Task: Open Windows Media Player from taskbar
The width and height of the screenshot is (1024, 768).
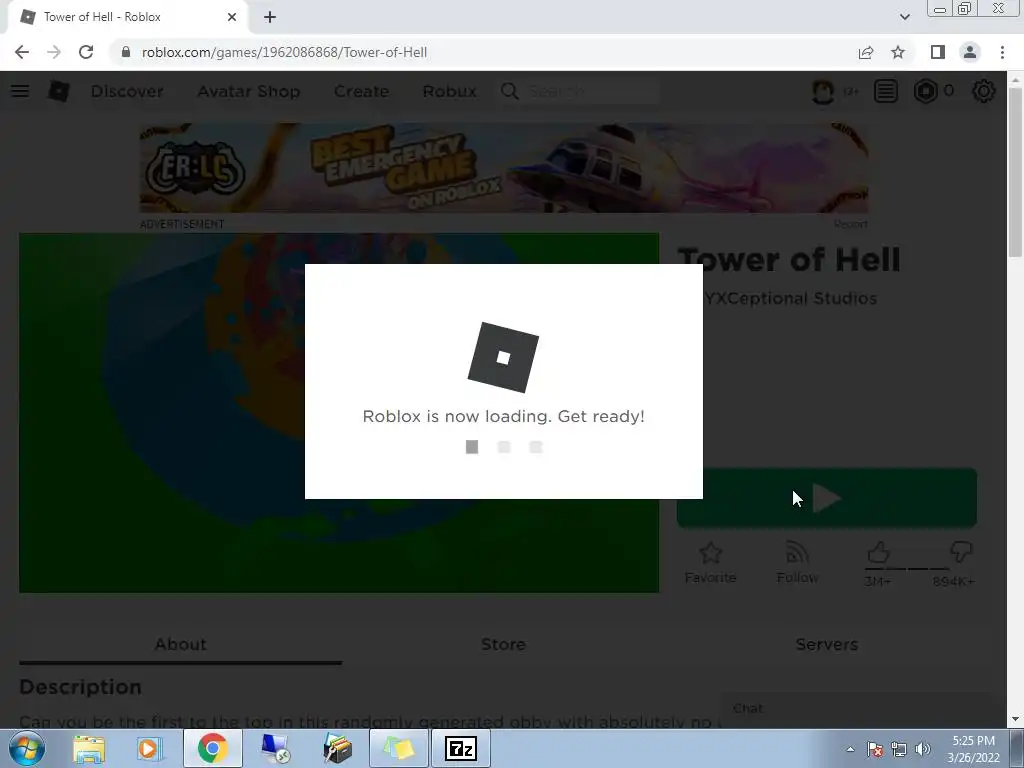Action: click(x=149, y=748)
